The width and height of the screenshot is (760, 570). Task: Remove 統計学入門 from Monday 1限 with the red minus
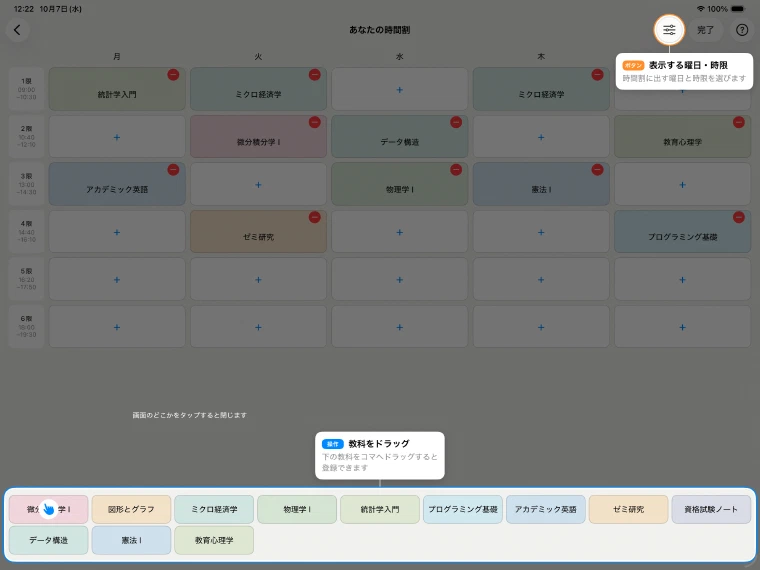[x=173, y=75]
